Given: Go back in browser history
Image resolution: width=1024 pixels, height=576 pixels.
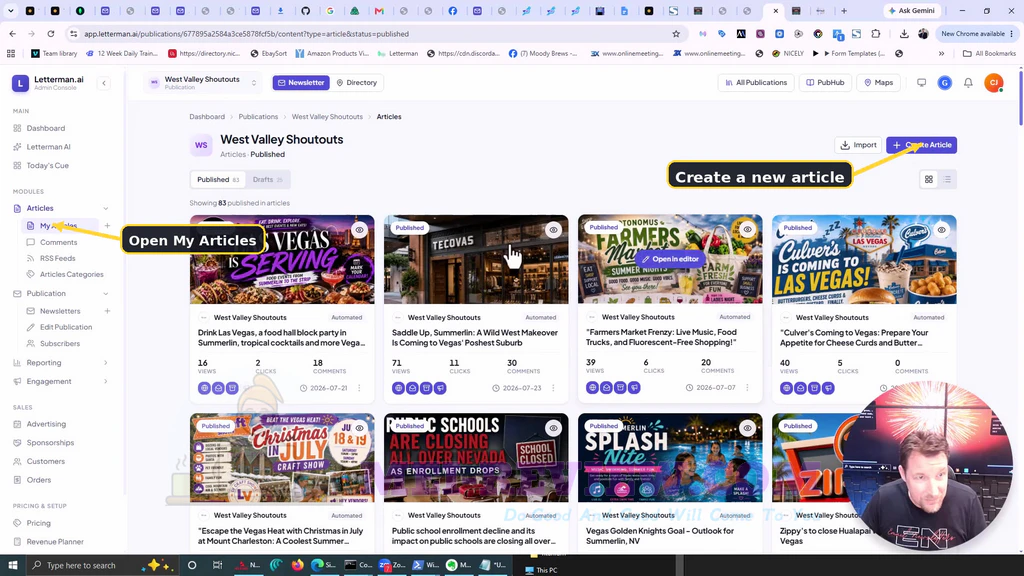Looking at the screenshot, I should [13, 34].
